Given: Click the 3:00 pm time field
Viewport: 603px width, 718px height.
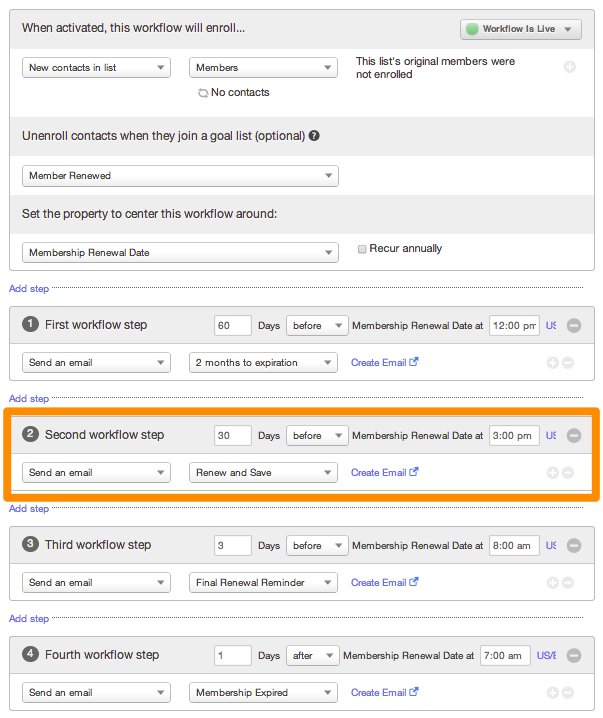Looking at the screenshot, I should (x=513, y=435).
